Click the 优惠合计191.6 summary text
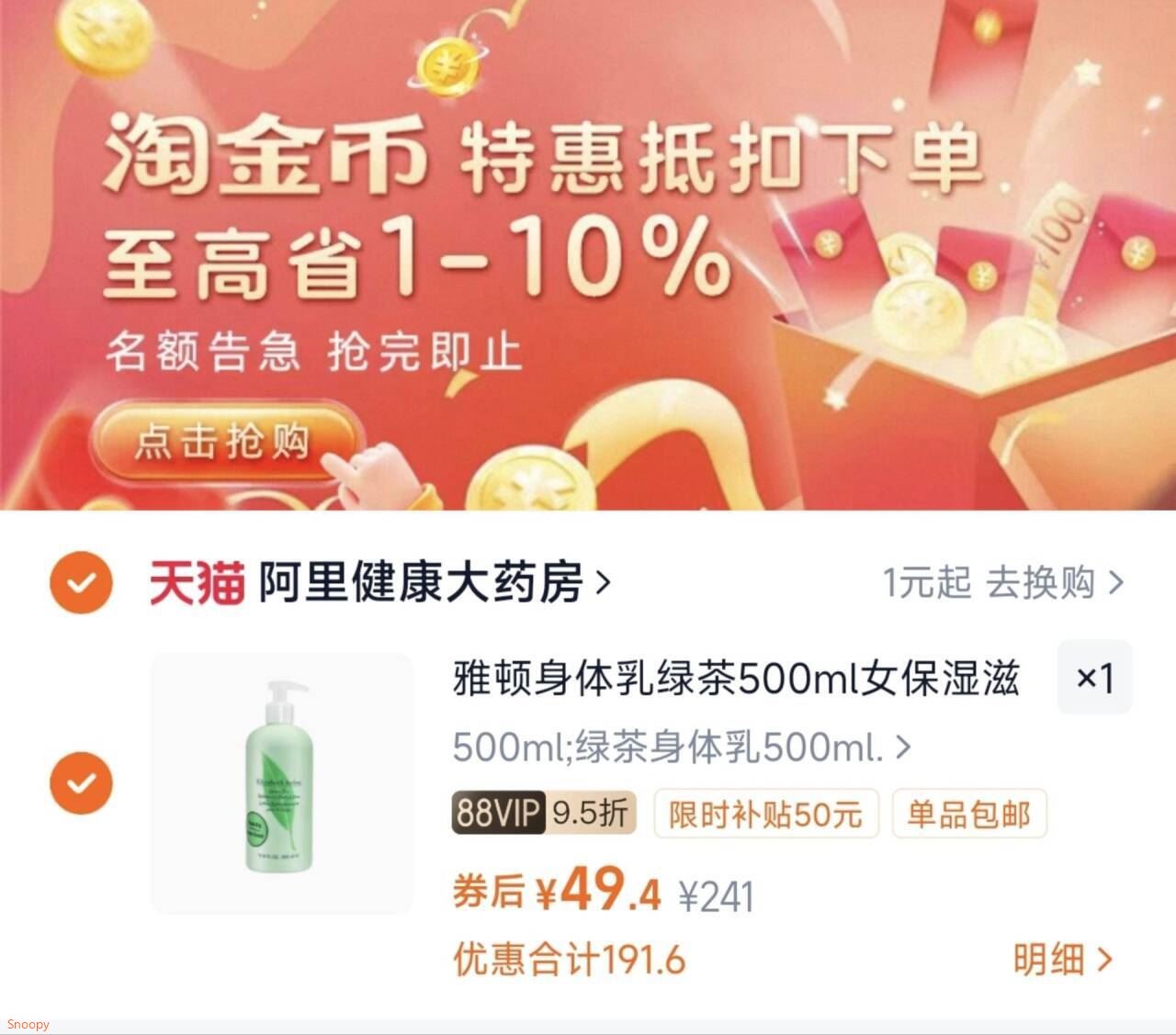 click(570, 960)
